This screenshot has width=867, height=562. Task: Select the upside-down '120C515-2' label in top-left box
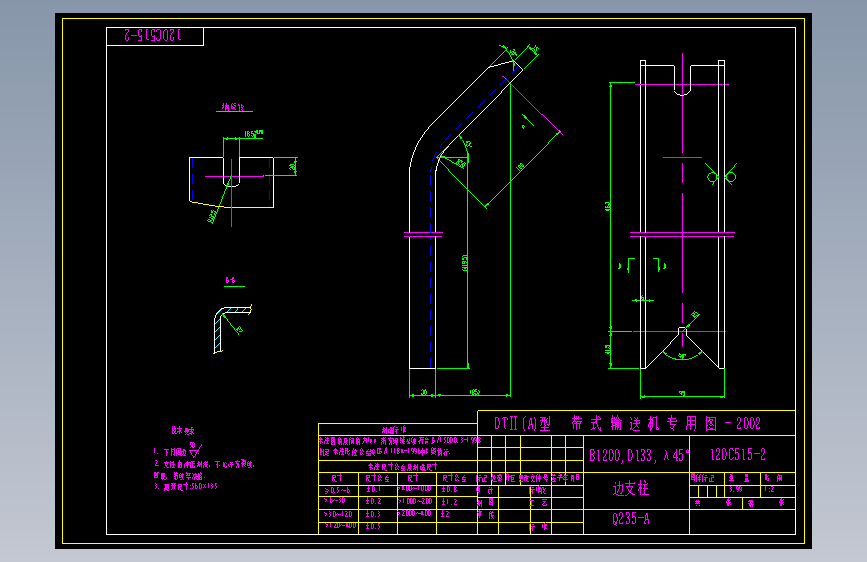153,36
